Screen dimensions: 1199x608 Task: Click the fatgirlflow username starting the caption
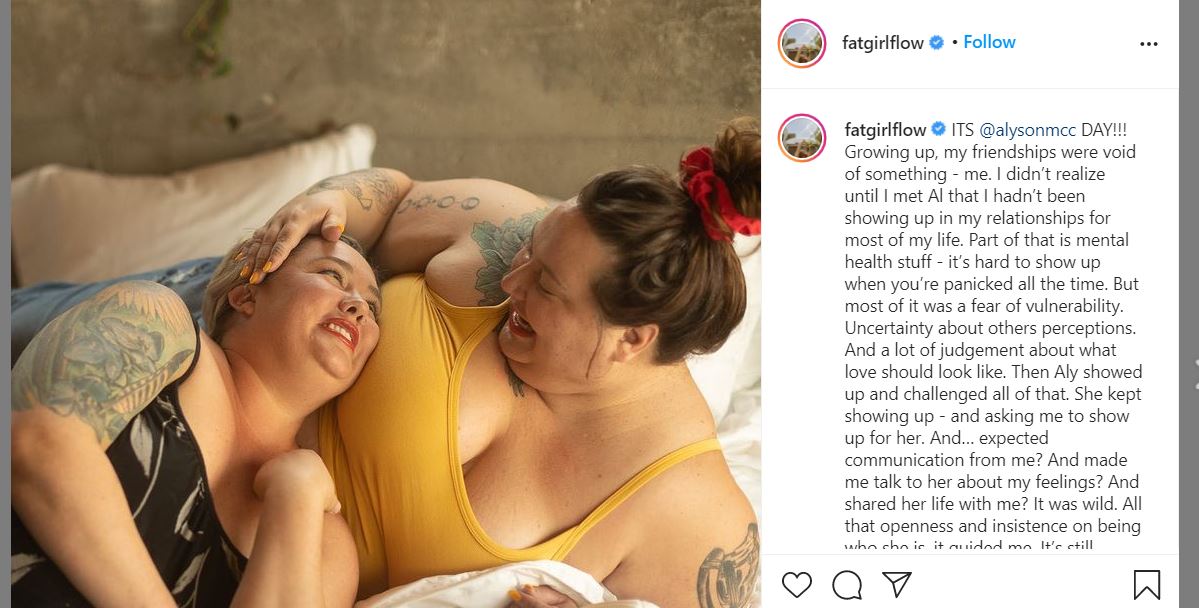[885, 129]
